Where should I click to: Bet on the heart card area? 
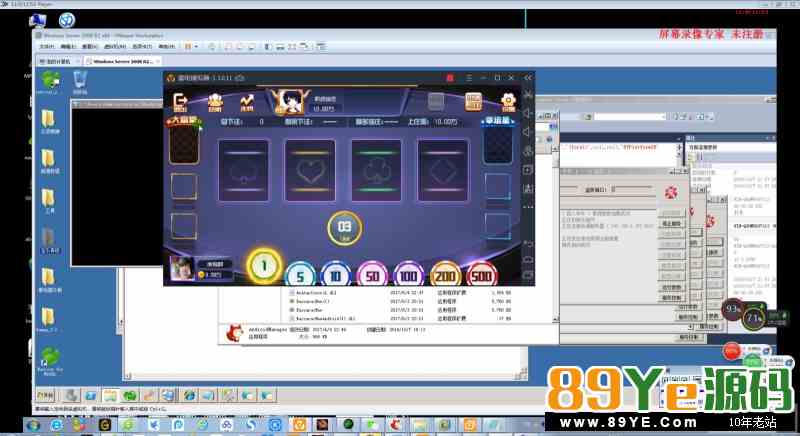coord(310,171)
